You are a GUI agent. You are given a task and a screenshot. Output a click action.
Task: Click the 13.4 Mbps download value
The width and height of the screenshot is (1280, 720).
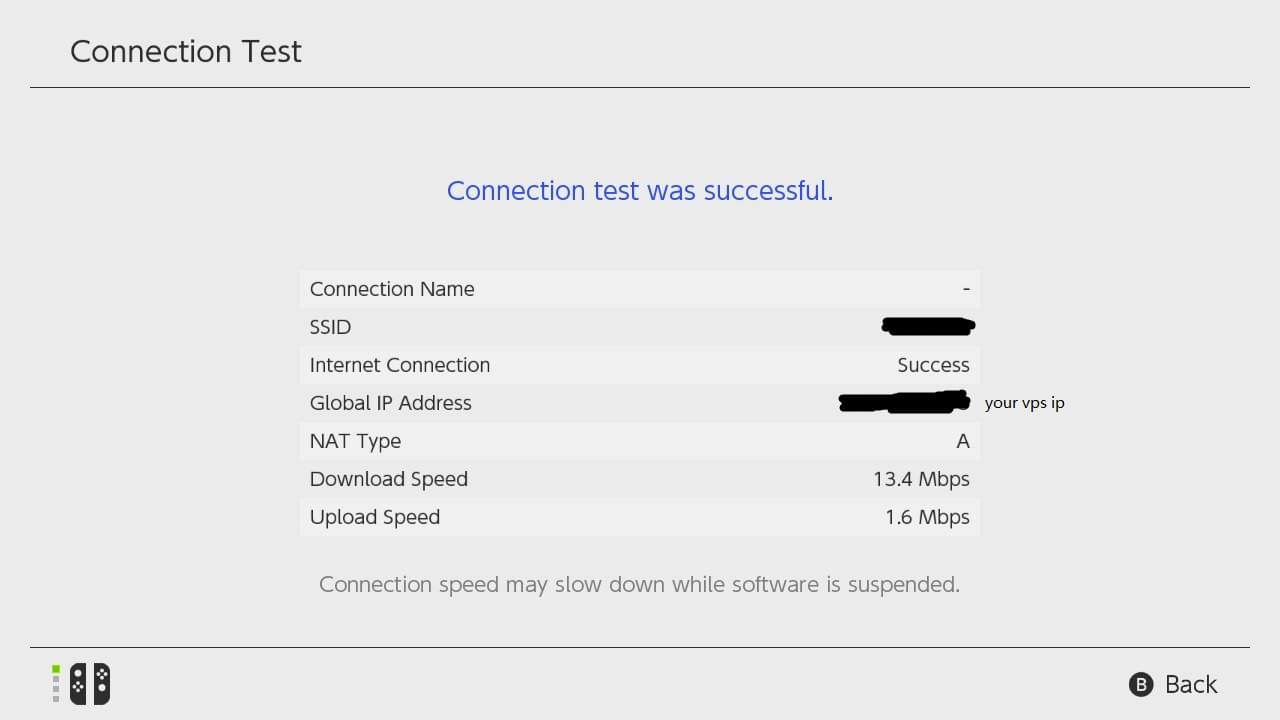pos(921,479)
